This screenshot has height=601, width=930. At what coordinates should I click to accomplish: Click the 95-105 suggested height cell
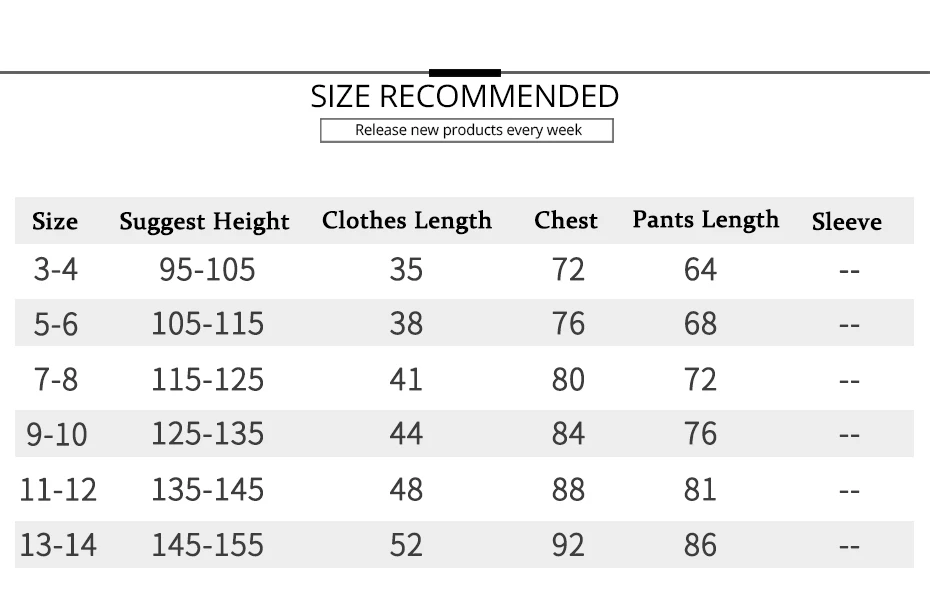click(x=207, y=269)
